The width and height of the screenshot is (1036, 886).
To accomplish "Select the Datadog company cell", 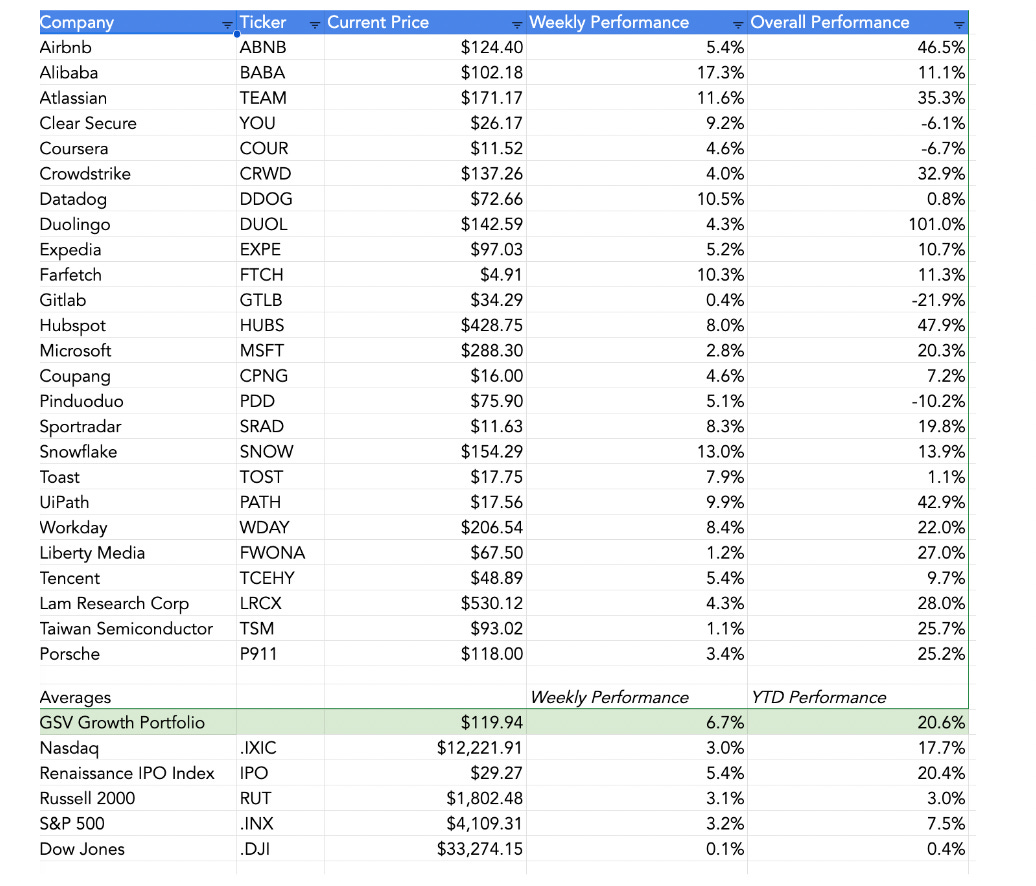I will click(x=137, y=199).
